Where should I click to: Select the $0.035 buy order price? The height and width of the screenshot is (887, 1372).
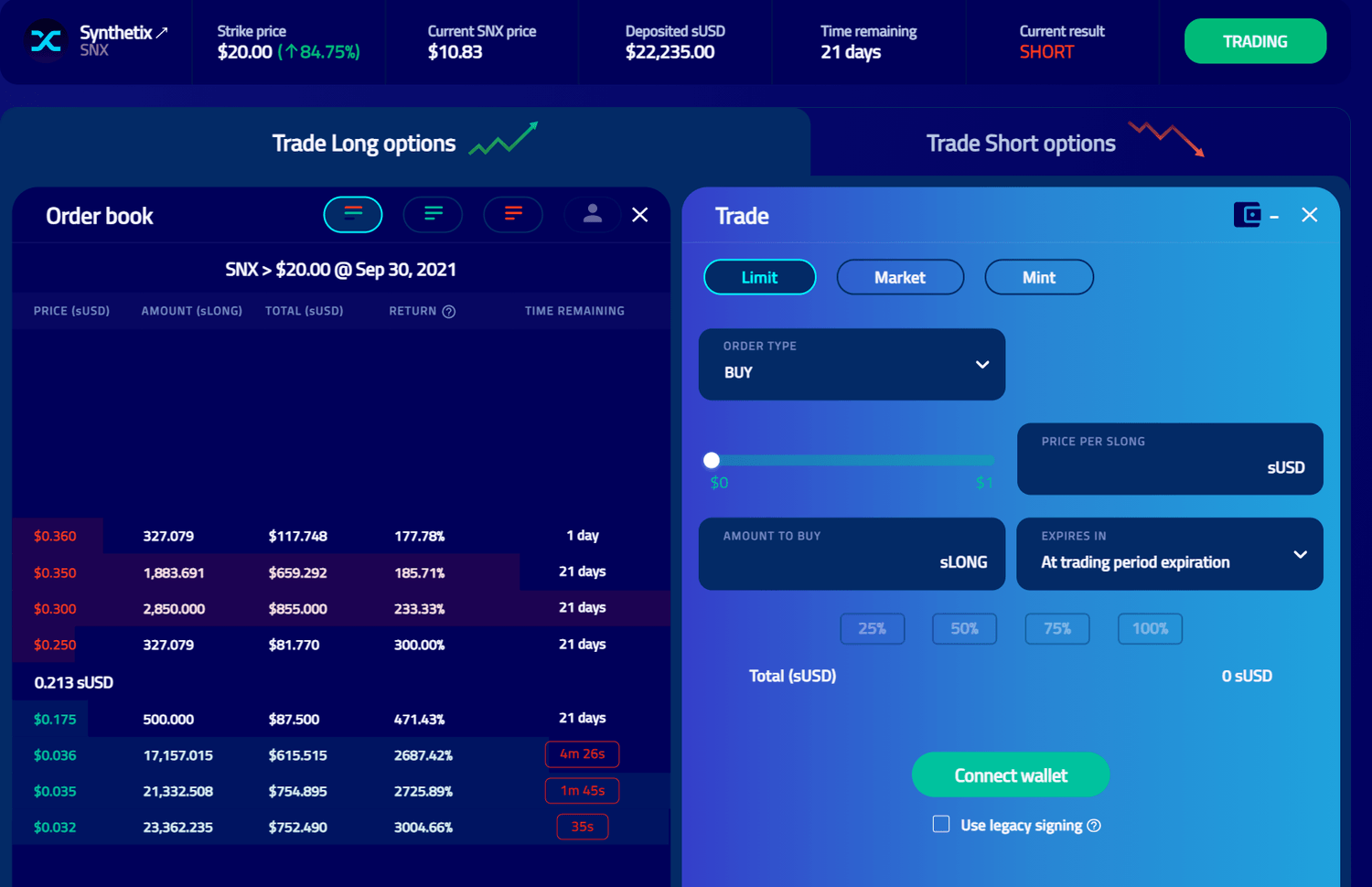click(55, 791)
